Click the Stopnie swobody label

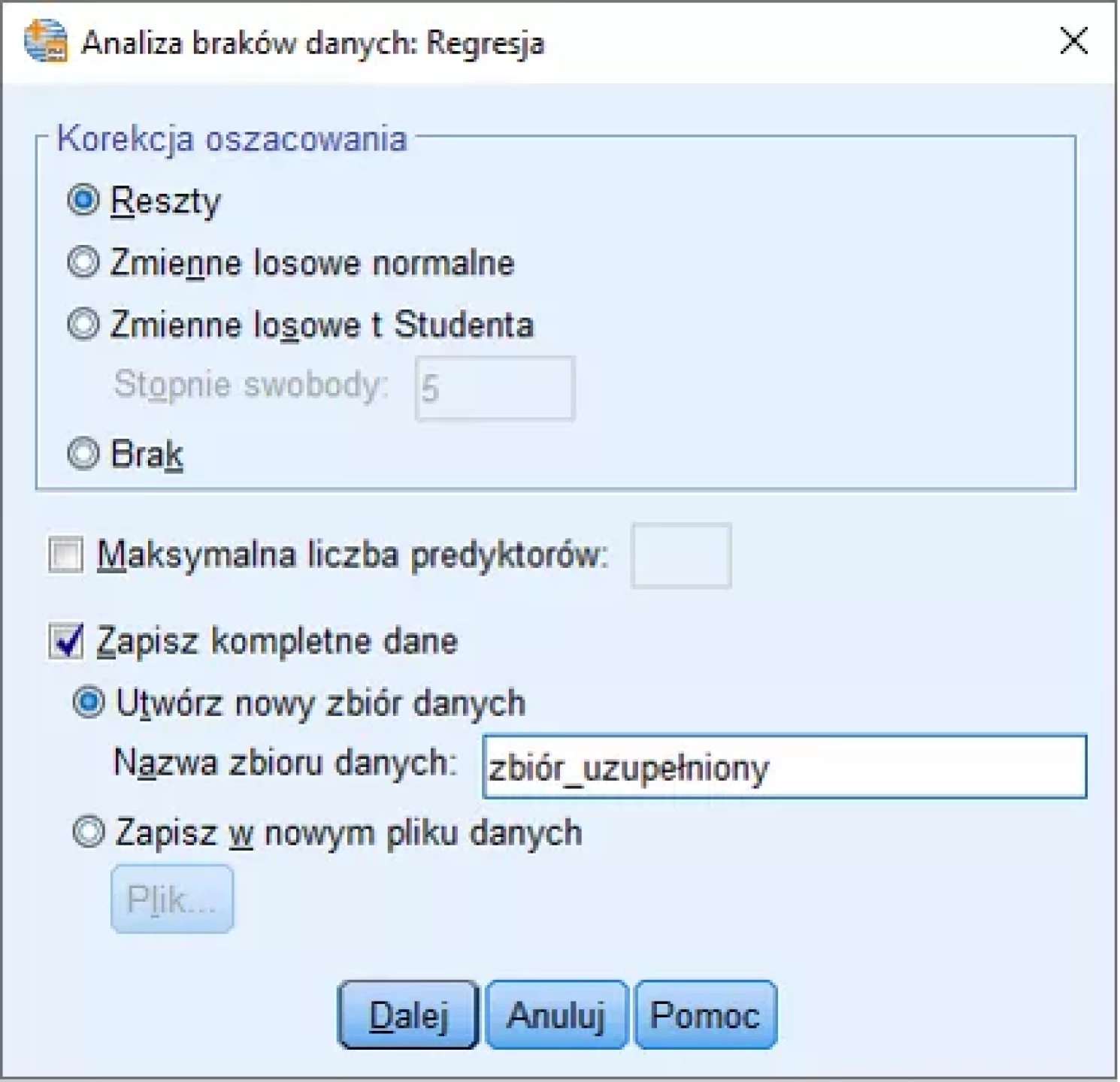251,385
